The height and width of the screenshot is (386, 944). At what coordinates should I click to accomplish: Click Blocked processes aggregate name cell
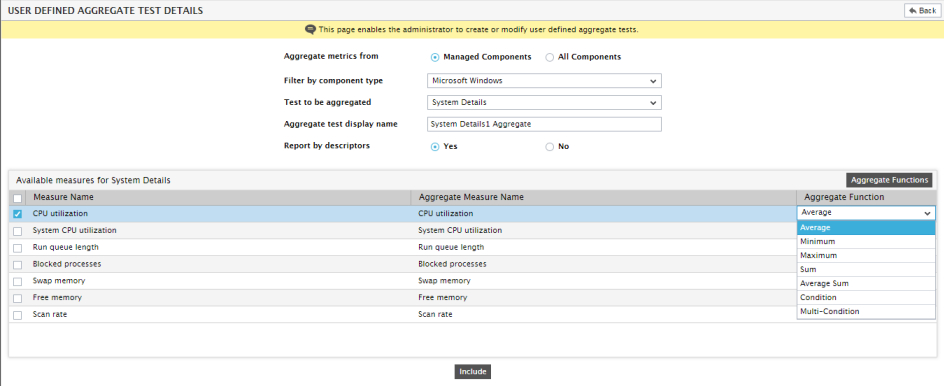click(x=452, y=264)
